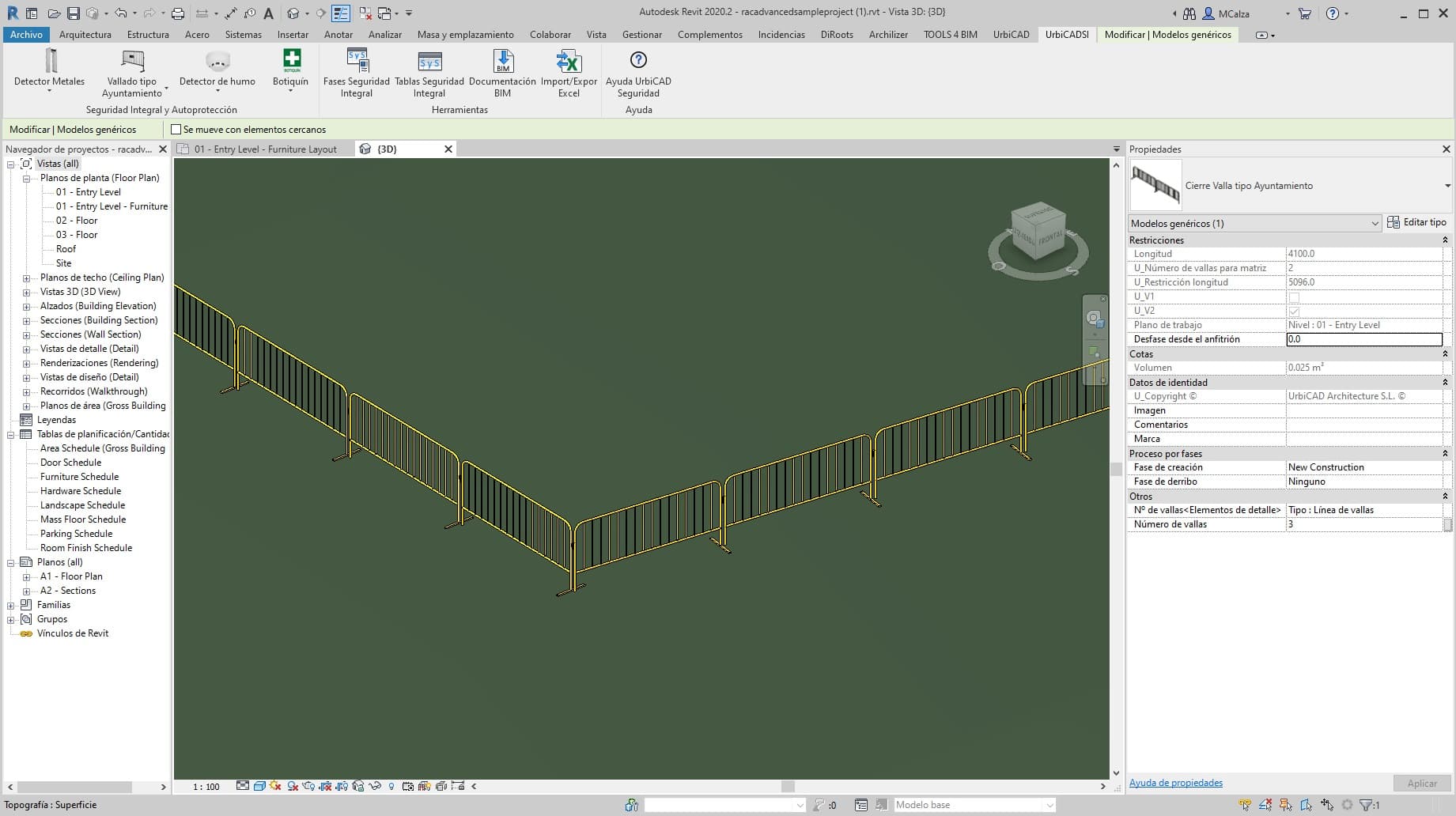Click the 3D view horizontal scrollbar thumb

(788, 786)
